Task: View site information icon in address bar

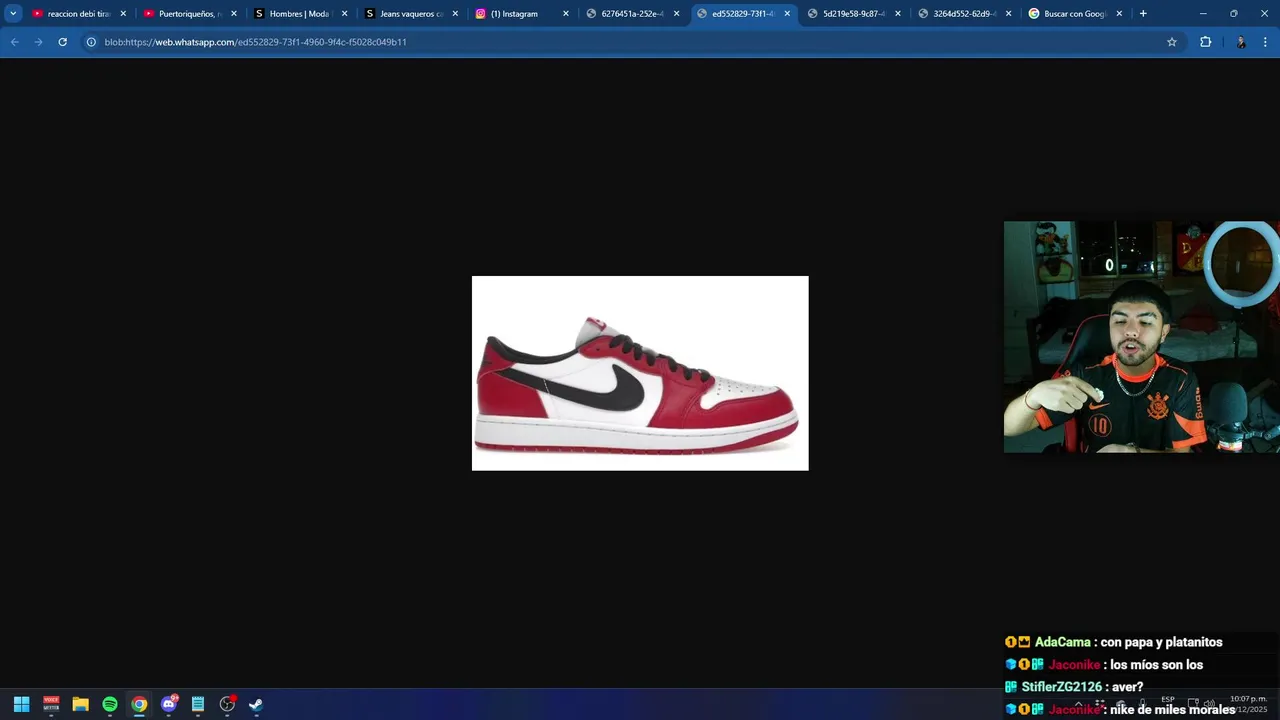Action: 91,42
